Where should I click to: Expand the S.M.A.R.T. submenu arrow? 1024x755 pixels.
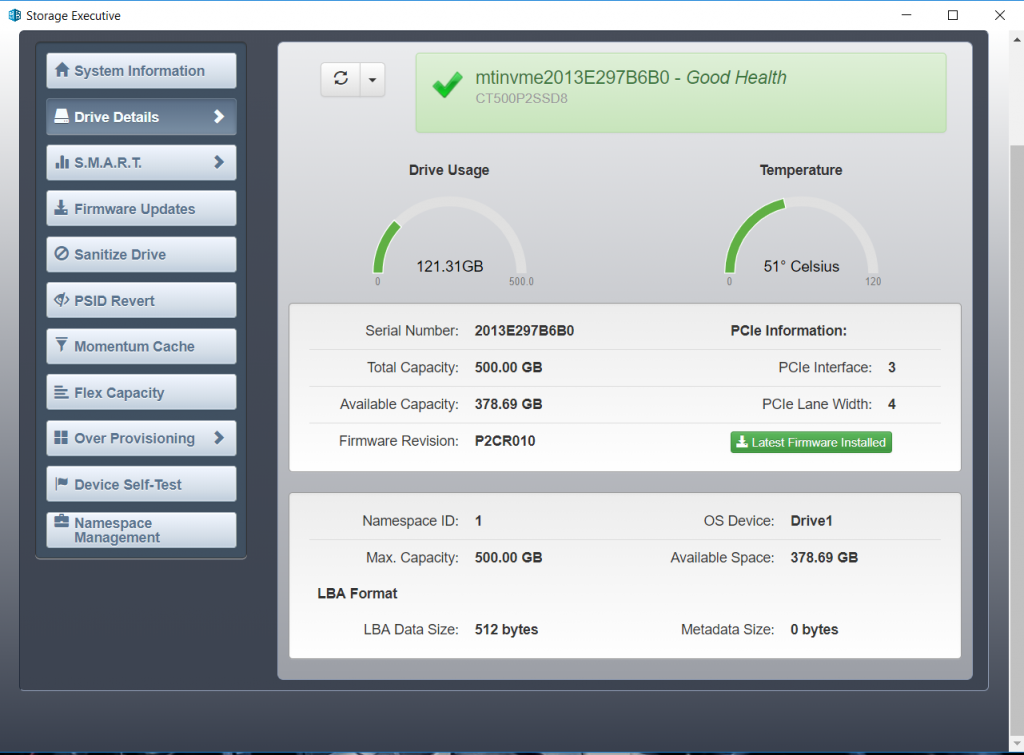(219, 163)
